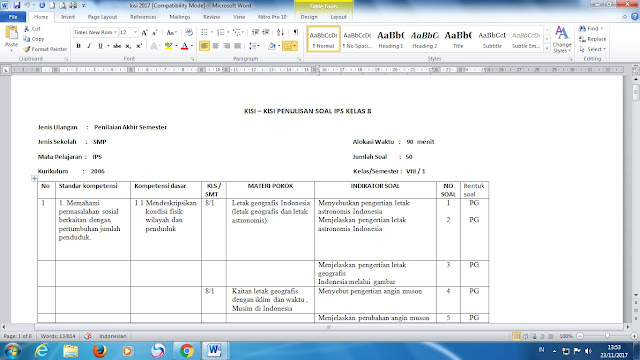Click Increase Indent icon
640x360 pixels.
pyautogui.click(x=266, y=32)
